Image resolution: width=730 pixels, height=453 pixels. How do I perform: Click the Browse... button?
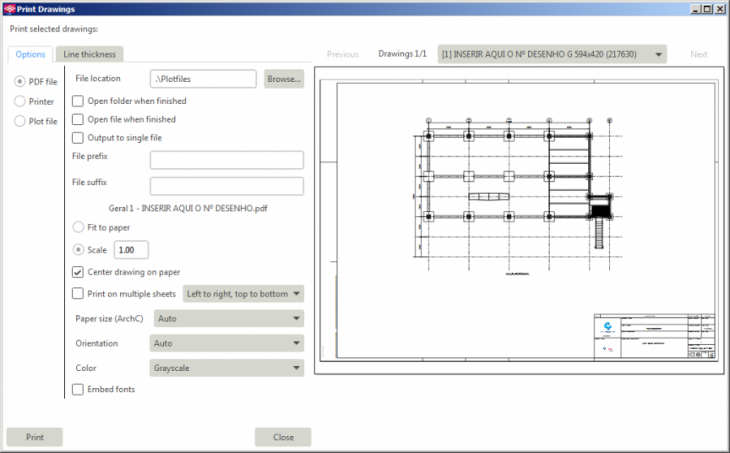pos(284,79)
